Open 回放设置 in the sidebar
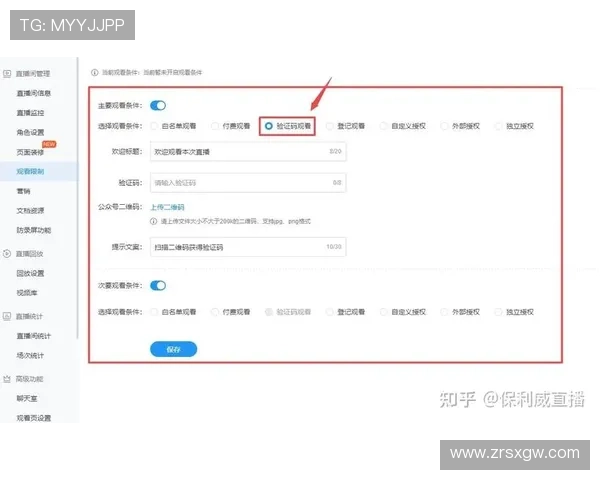The width and height of the screenshot is (600, 480). [30, 273]
